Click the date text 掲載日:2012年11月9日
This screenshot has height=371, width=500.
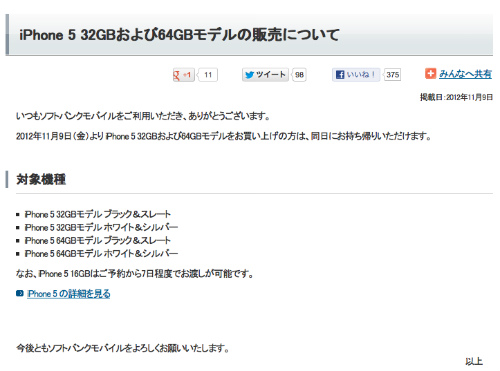pyautogui.click(x=456, y=97)
